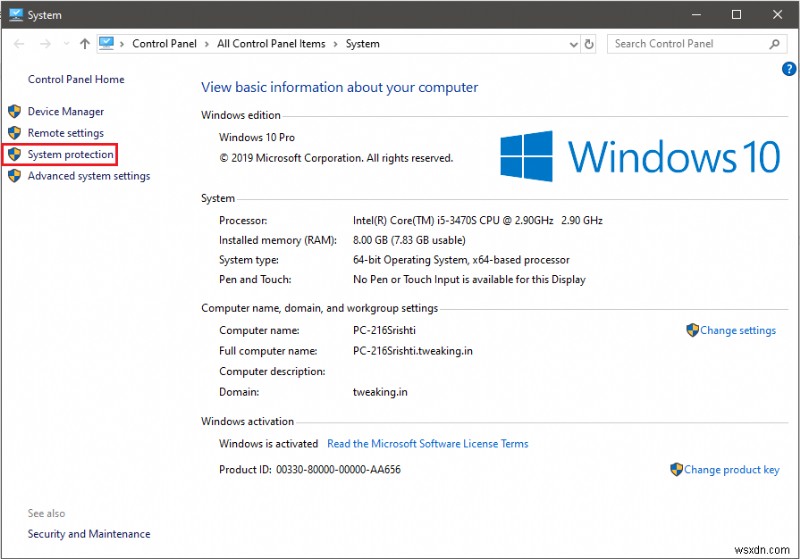Screen dimensions: 800x559
Task: Click the shield icon beside Device Manager
Action: click(x=14, y=112)
